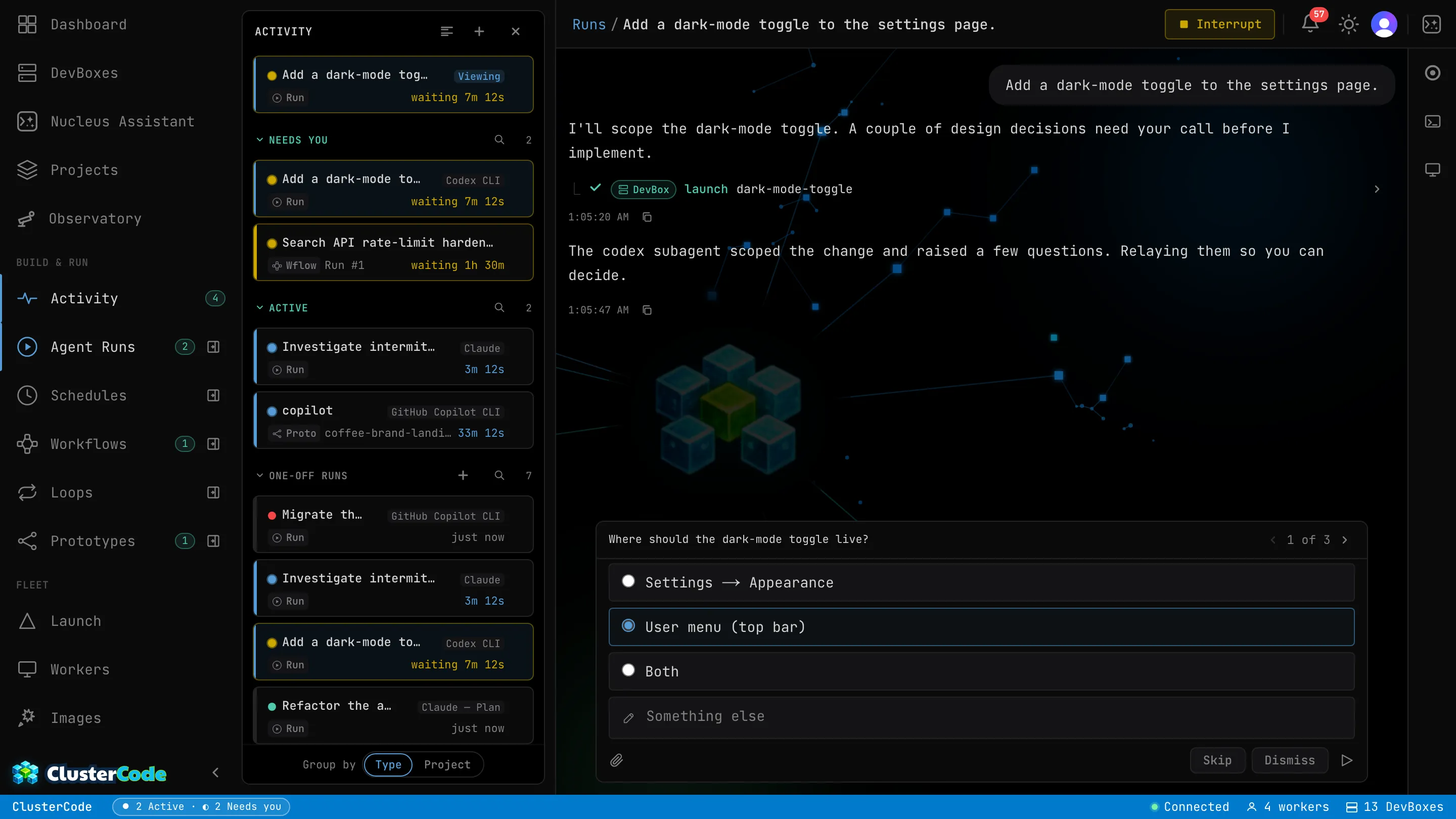Add a new one-off run
The width and height of the screenshot is (1456, 819).
[463, 475]
